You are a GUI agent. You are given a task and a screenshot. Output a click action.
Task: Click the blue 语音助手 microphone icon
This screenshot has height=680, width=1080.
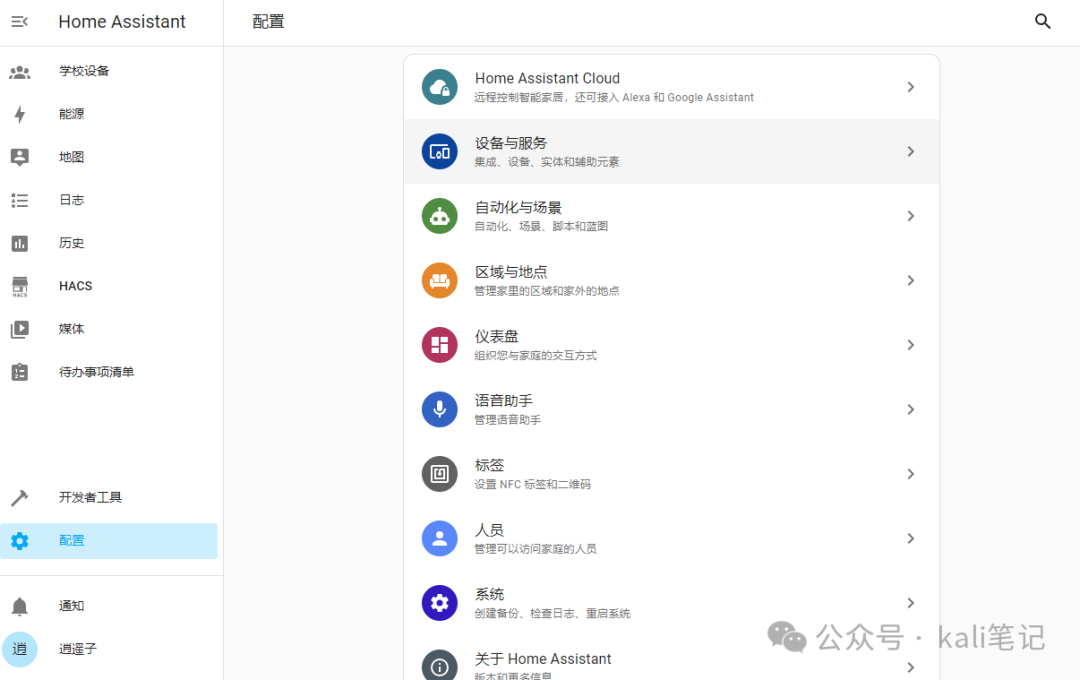pyautogui.click(x=439, y=409)
